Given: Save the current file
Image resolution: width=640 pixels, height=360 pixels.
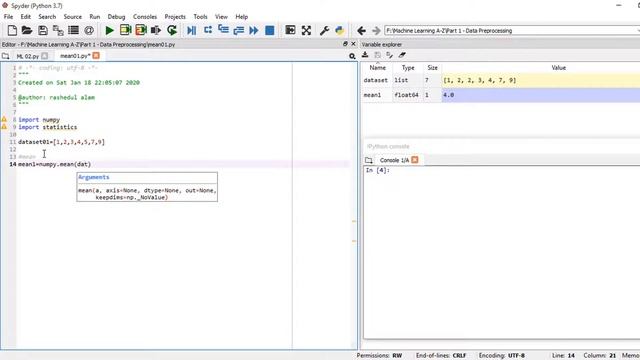Looking at the screenshot, I should (x=42, y=30).
